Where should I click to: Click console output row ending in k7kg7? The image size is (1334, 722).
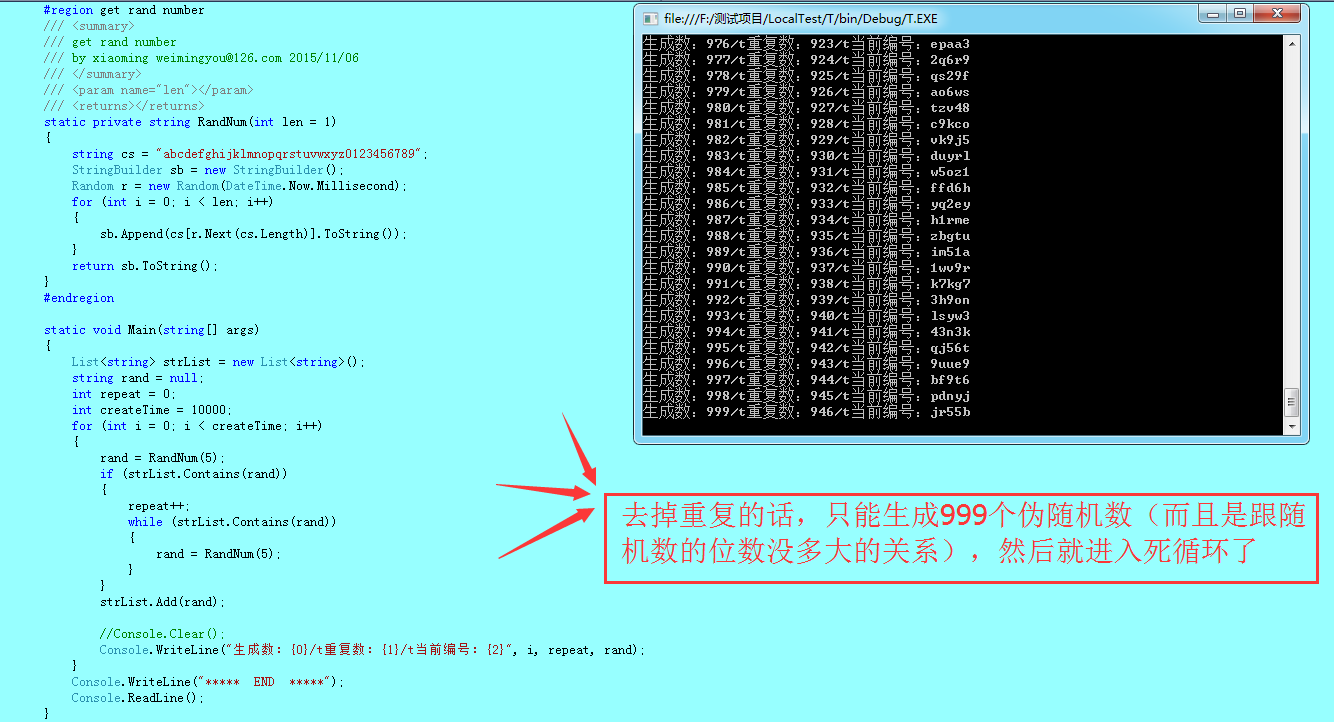click(806, 284)
